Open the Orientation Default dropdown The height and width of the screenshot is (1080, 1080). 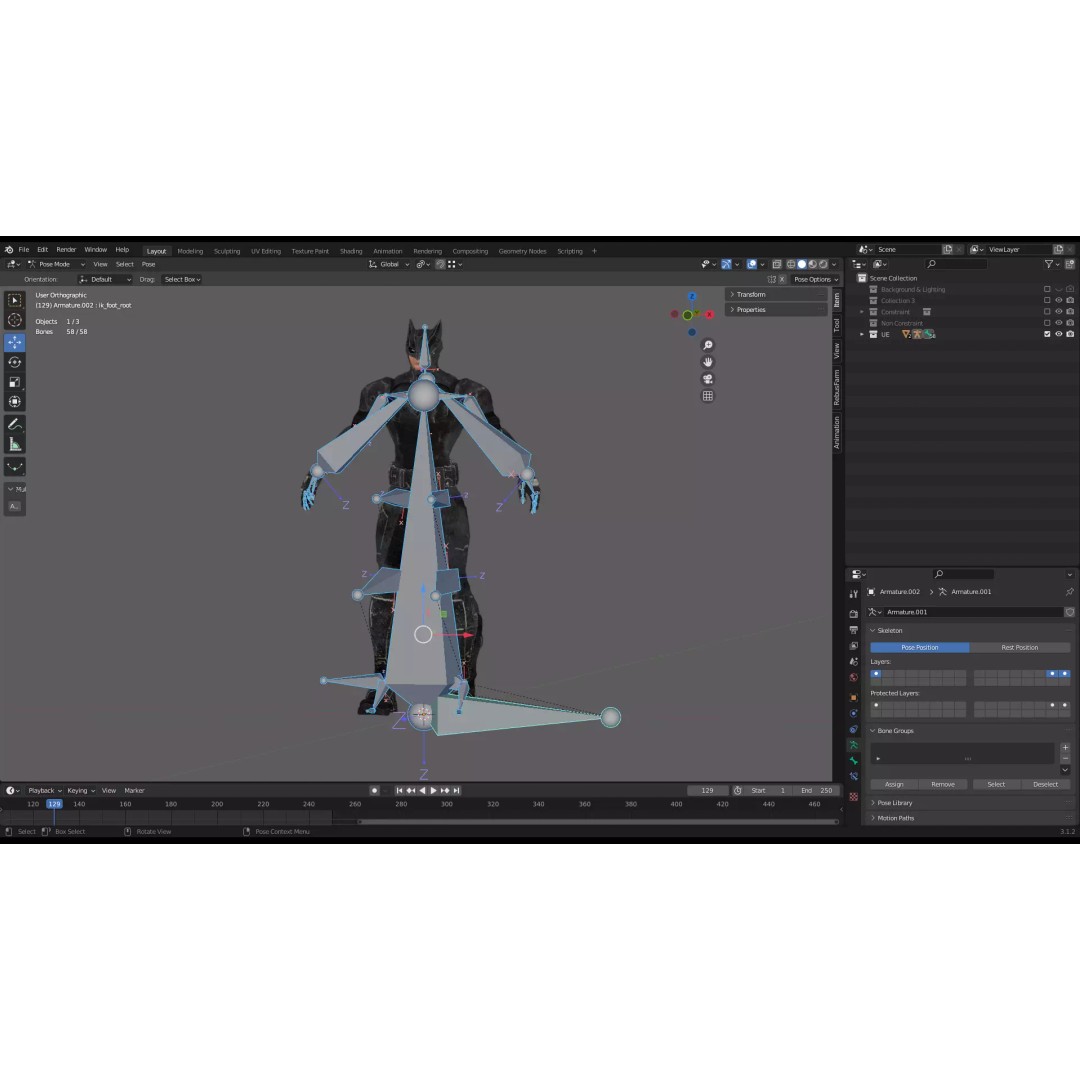[x=105, y=280]
